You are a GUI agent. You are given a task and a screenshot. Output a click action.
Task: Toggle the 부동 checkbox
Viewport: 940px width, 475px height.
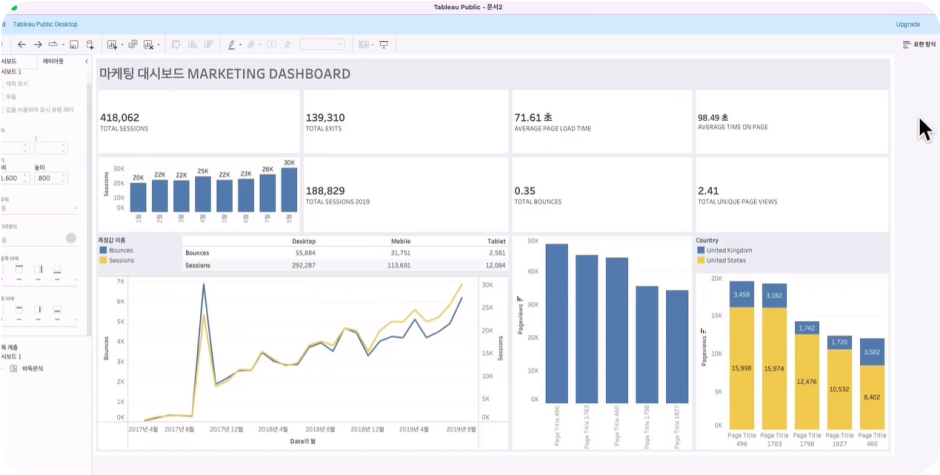2,97
